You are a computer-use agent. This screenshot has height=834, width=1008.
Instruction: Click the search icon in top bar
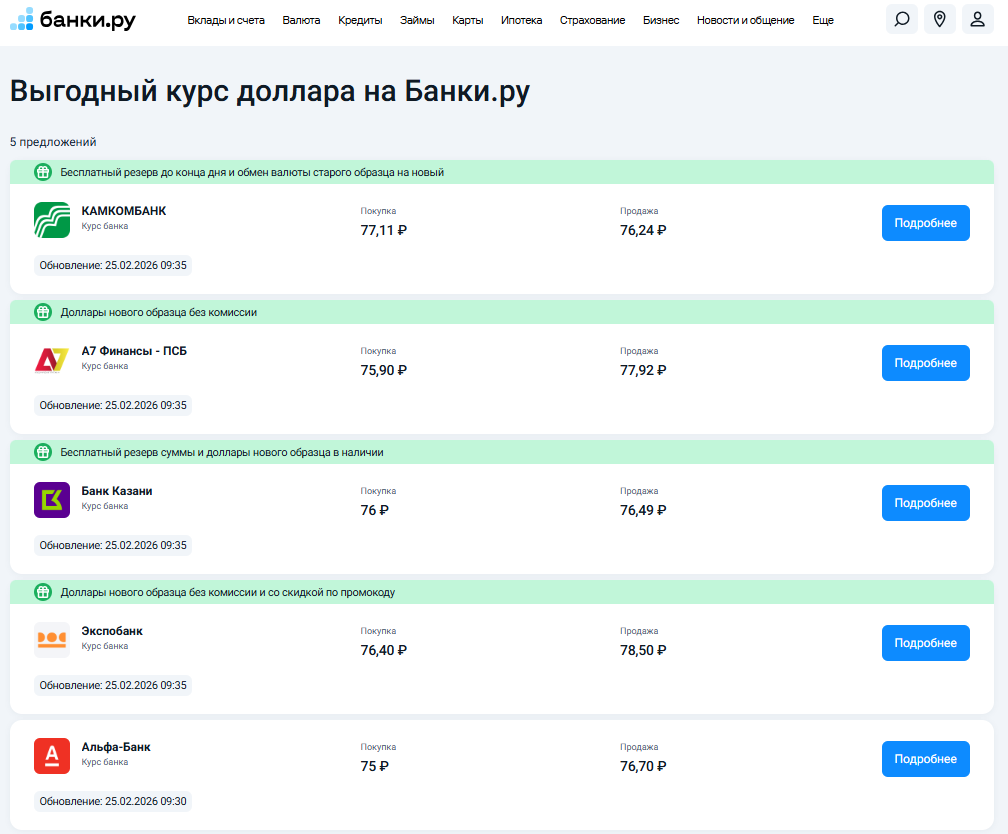pyautogui.click(x=901, y=19)
